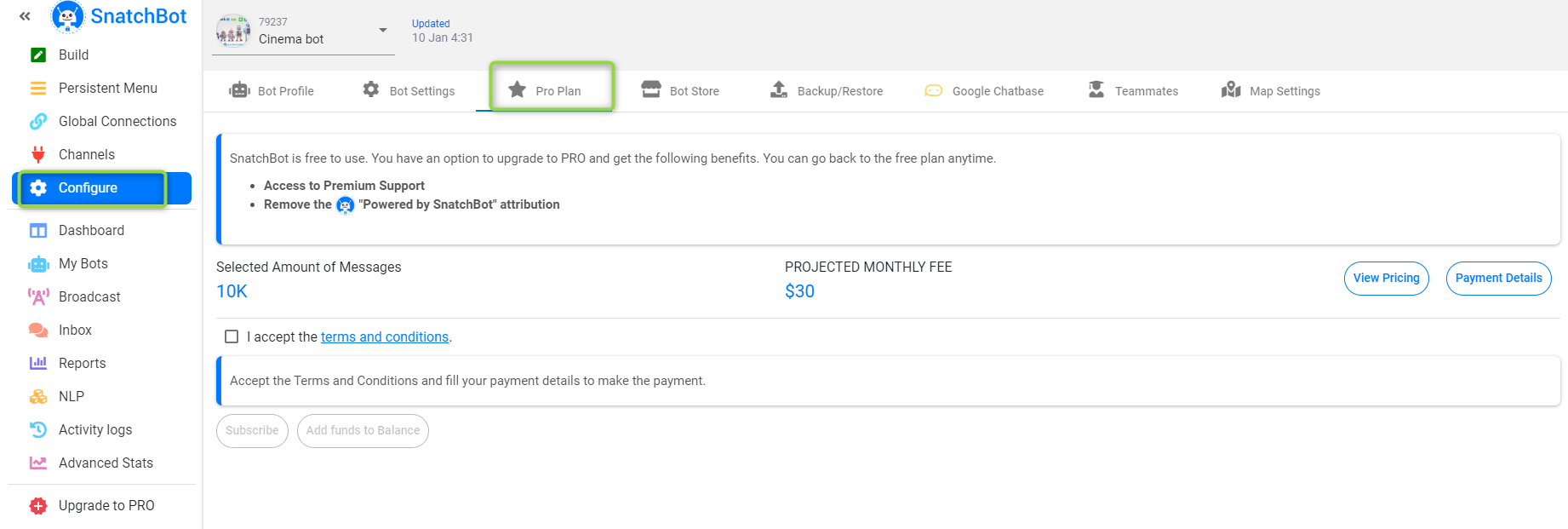
Task: Click the Dashboard layout icon
Action: coord(38,230)
